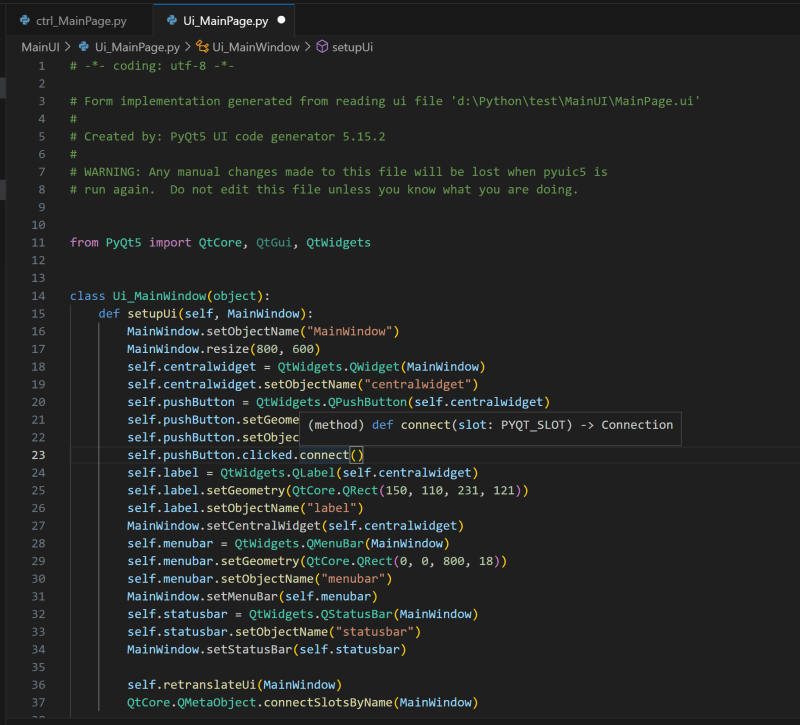
Task: Click class name Ui_MainWindow on line 14
Action: point(159,296)
